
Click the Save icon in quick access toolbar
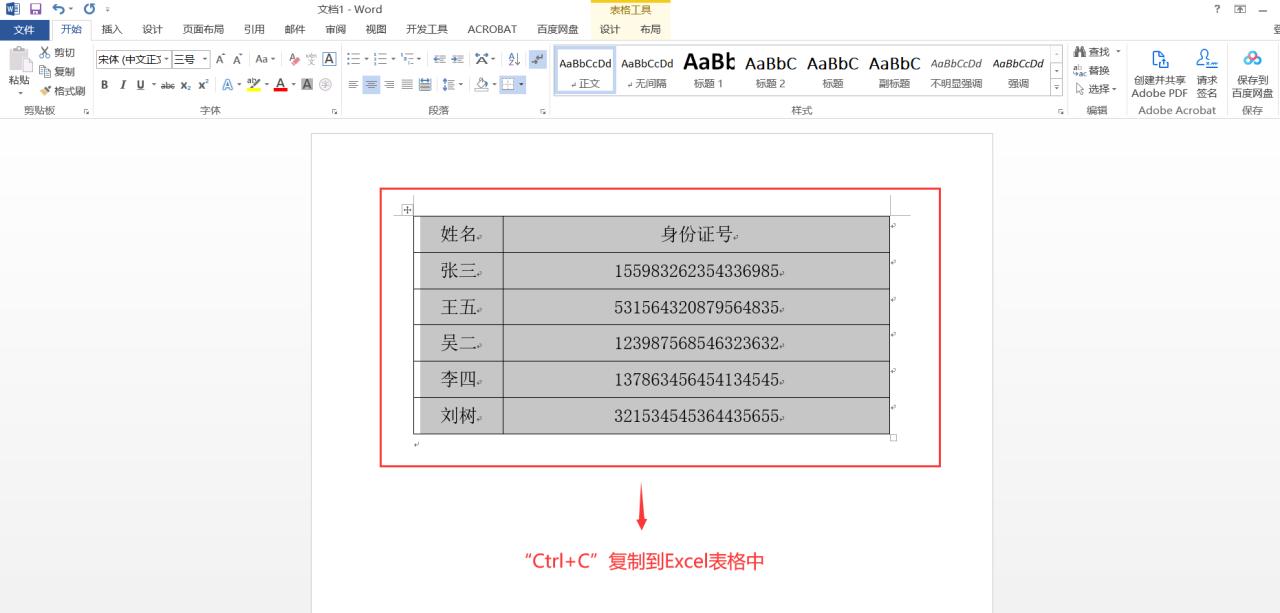35,9
